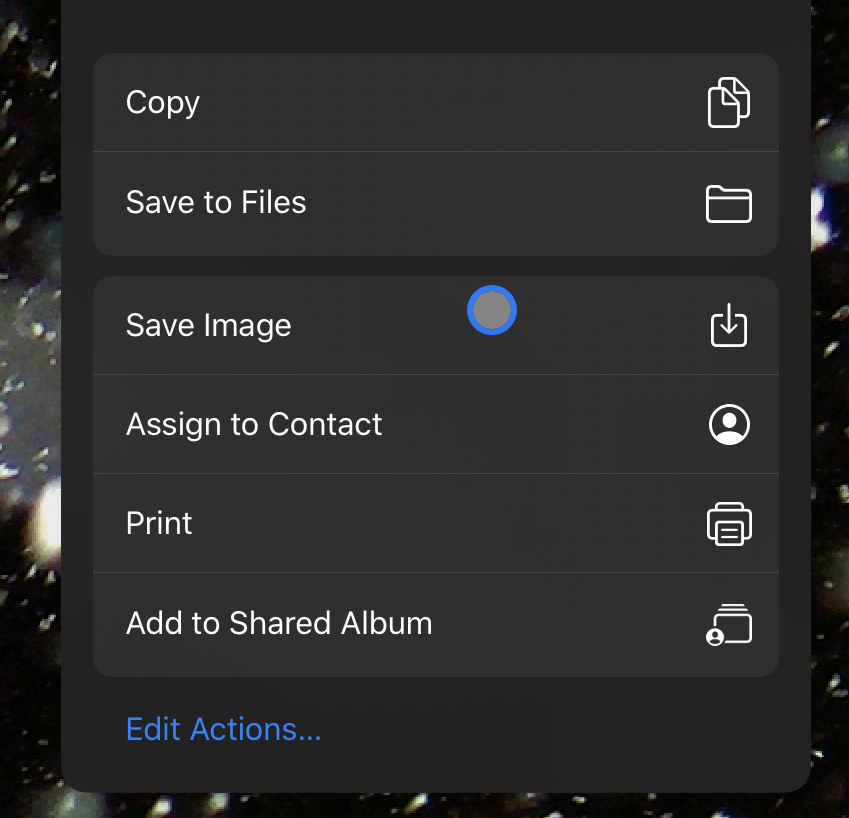Viewport: 849px width, 818px height.
Task: Choose Print from the share sheet
Action: [436, 523]
